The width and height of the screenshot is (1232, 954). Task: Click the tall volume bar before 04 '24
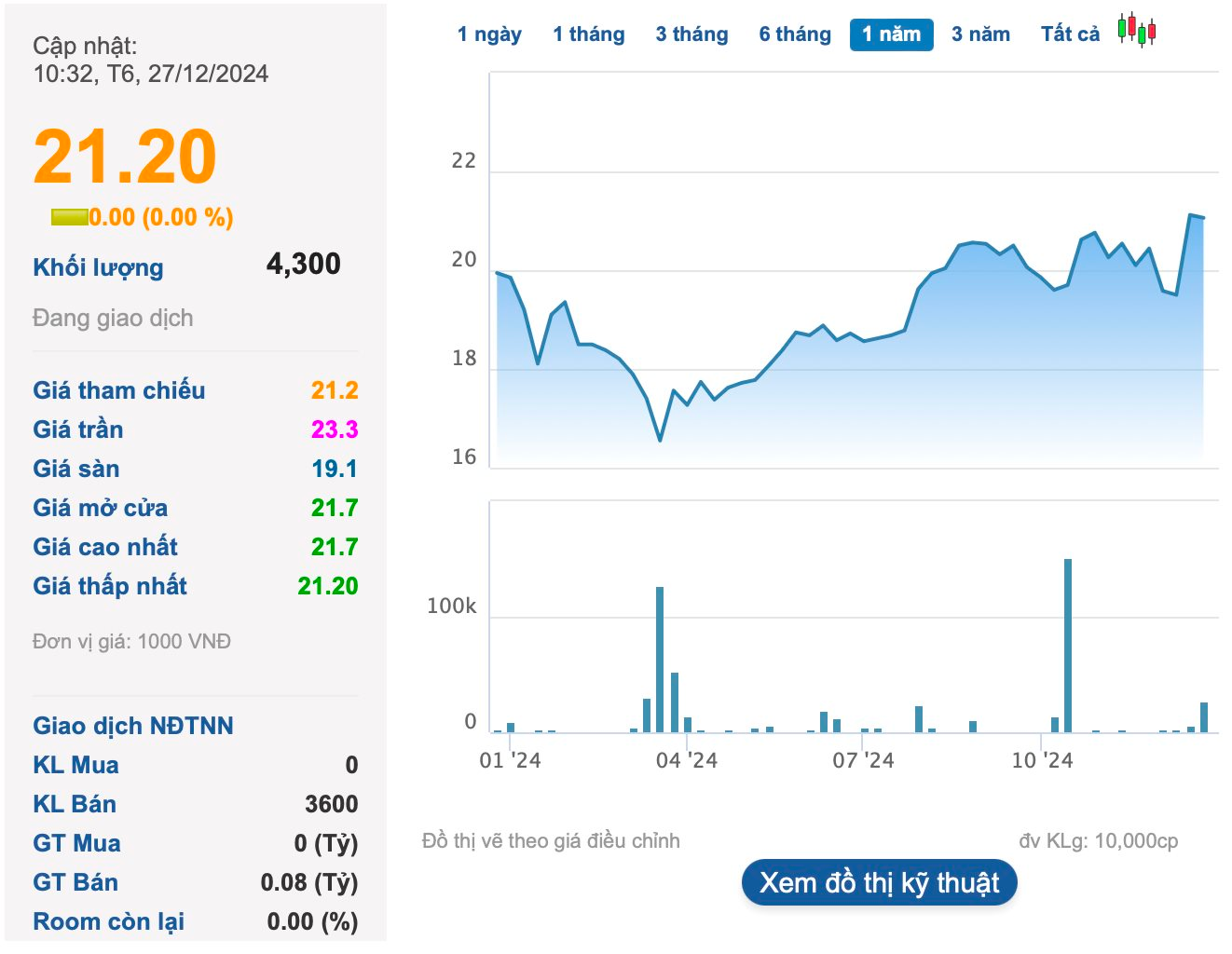(x=660, y=660)
